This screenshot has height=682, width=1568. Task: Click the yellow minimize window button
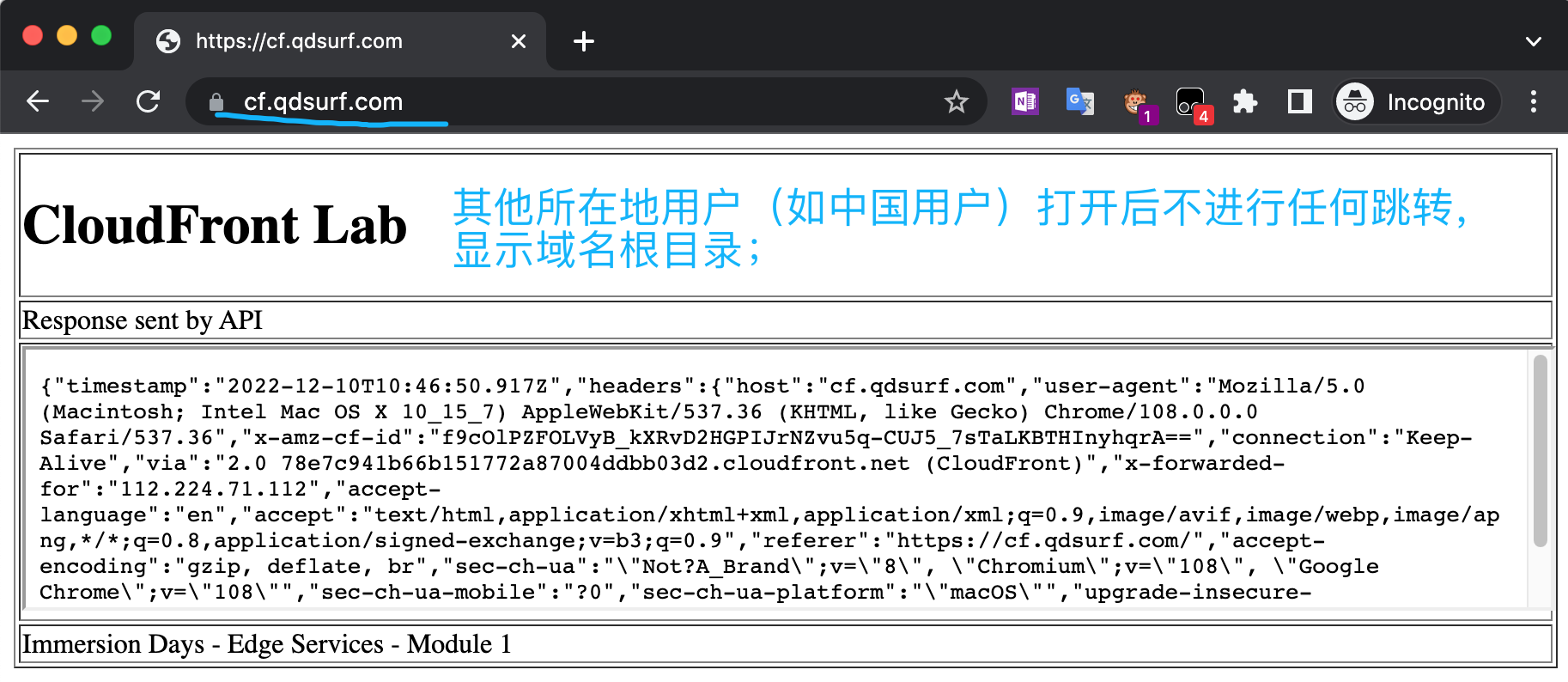pyautogui.click(x=67, y=35)
